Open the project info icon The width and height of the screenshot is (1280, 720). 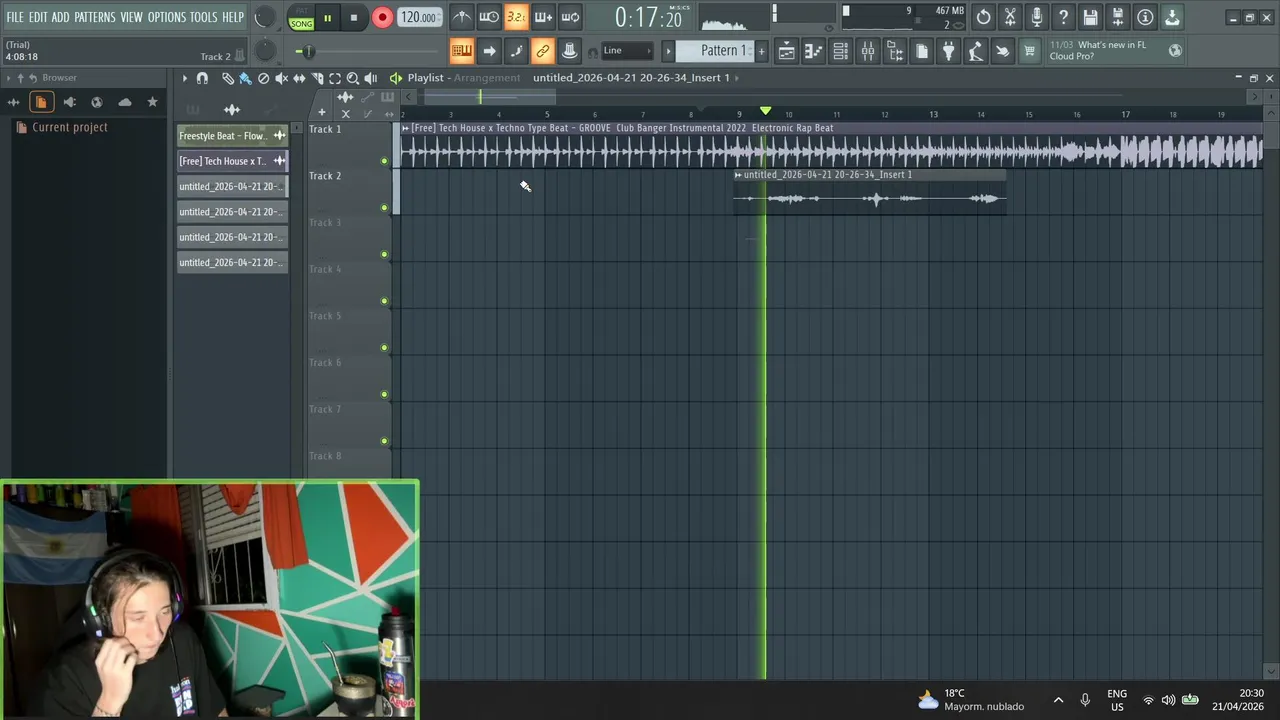(x=1145, y=17)
